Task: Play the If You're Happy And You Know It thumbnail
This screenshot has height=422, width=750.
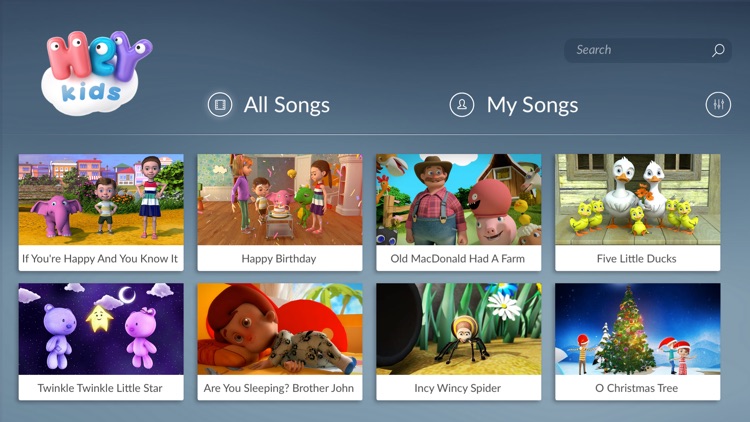Action: (101, 200)
